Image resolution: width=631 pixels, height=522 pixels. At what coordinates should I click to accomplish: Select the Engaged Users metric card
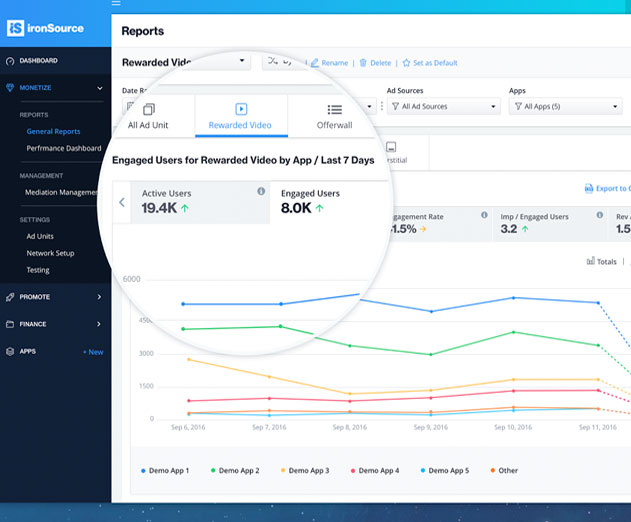(328, 202)
